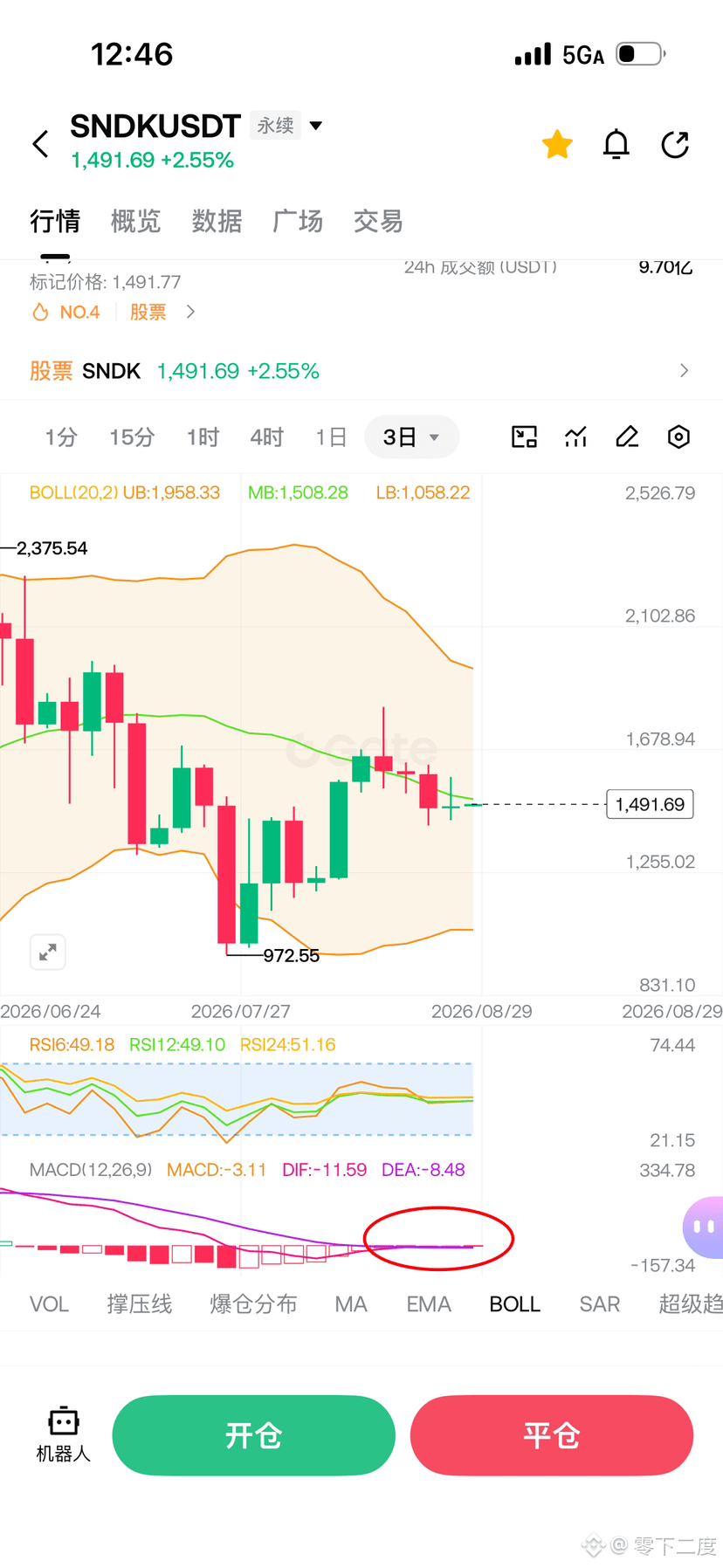Select the 15分 timeframe
This screenshot has width=723, height=1568.
tap(132, 437)
